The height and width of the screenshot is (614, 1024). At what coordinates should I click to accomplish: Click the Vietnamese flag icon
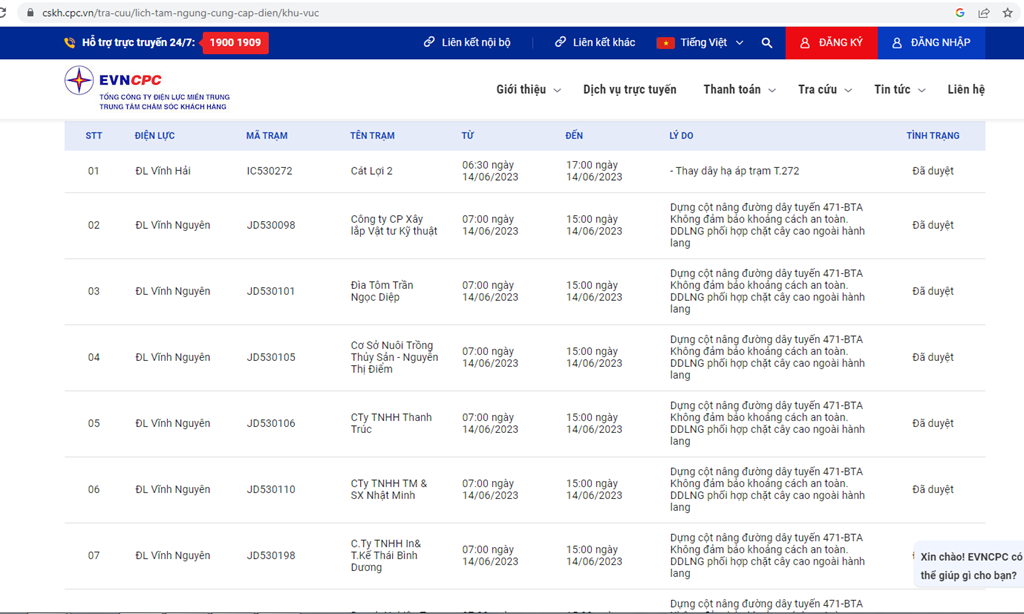(665, 43)
